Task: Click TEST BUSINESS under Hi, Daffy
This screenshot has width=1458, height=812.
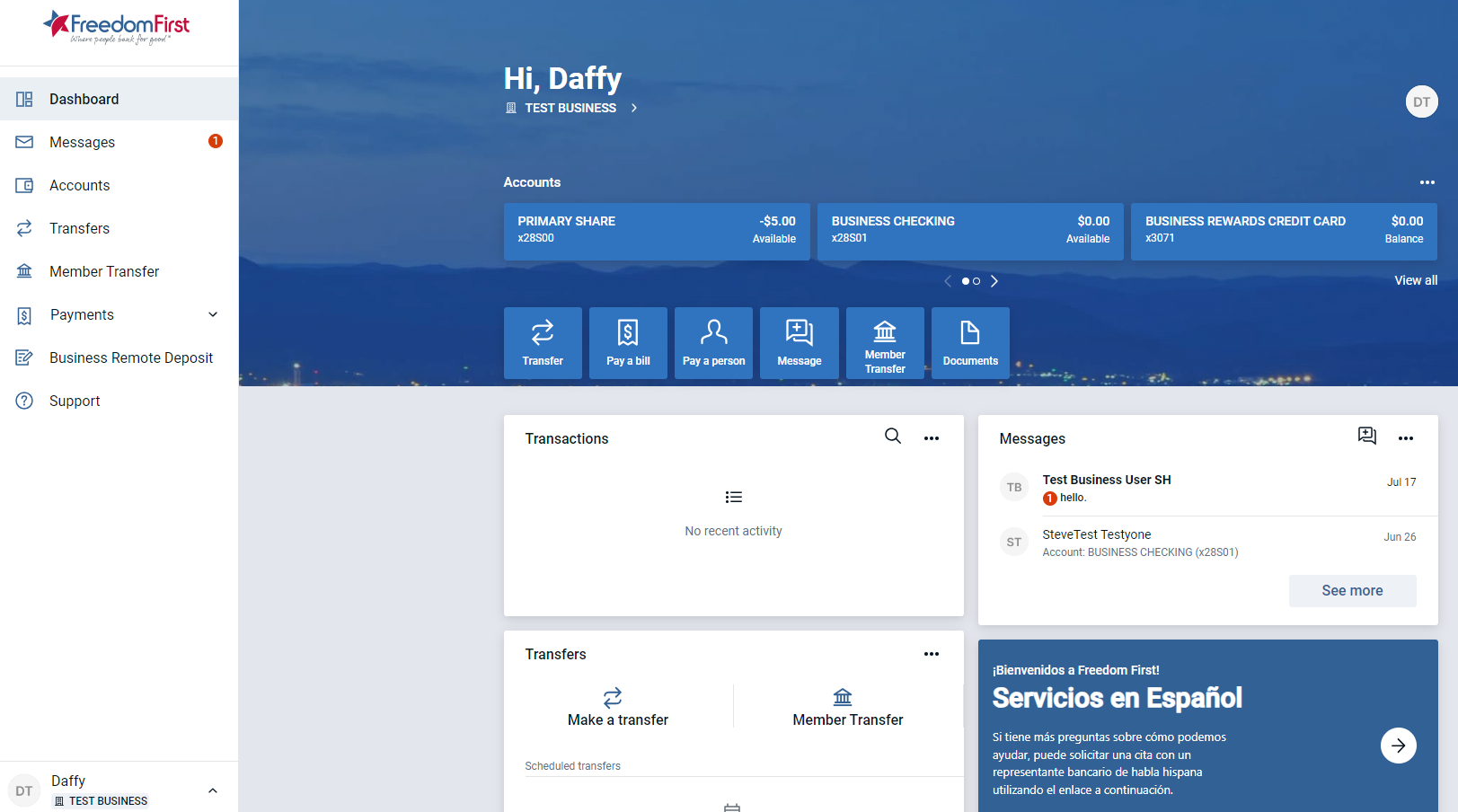Action: (570, 108)
